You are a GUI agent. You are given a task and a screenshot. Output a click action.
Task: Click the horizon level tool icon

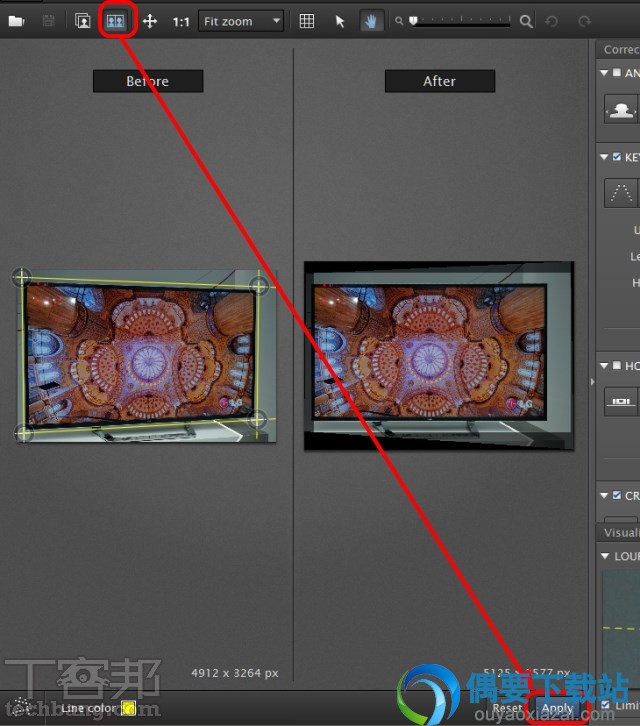click(621, 401)
